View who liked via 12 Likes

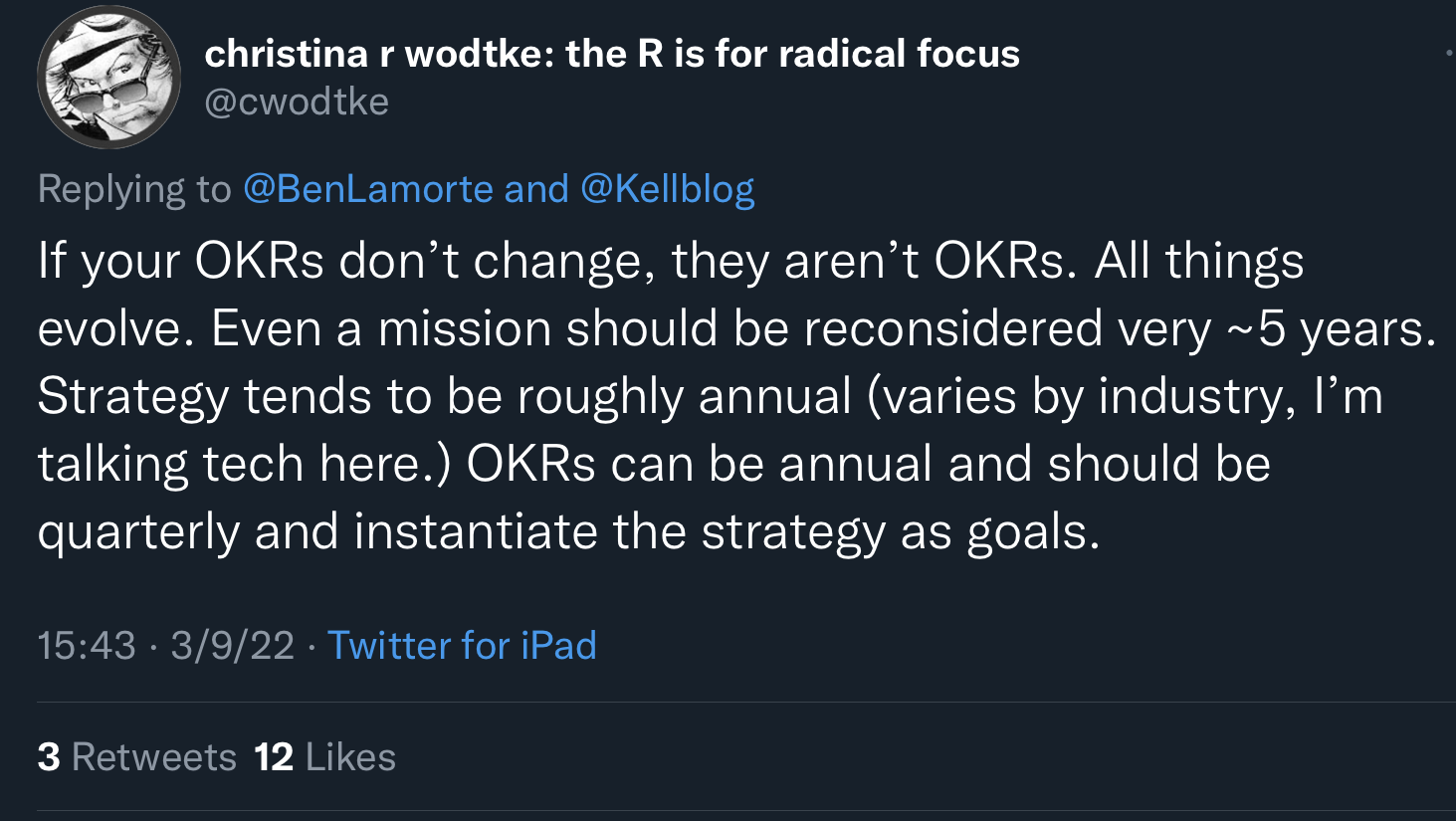pos(323,756)
